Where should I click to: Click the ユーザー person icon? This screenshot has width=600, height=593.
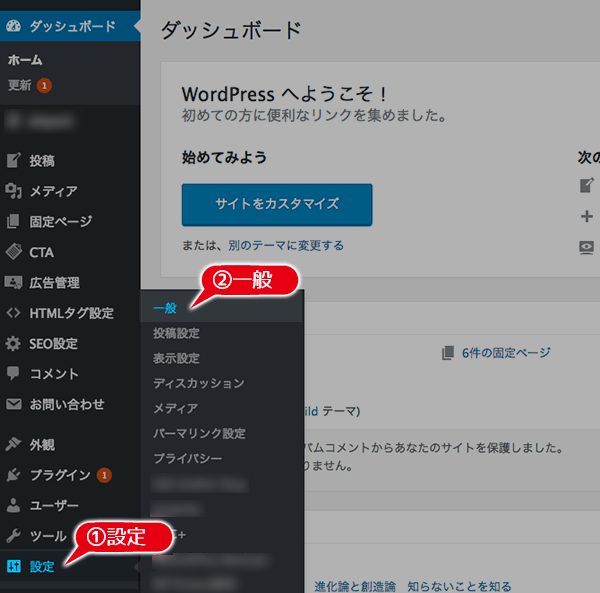(x=13, y=505)
